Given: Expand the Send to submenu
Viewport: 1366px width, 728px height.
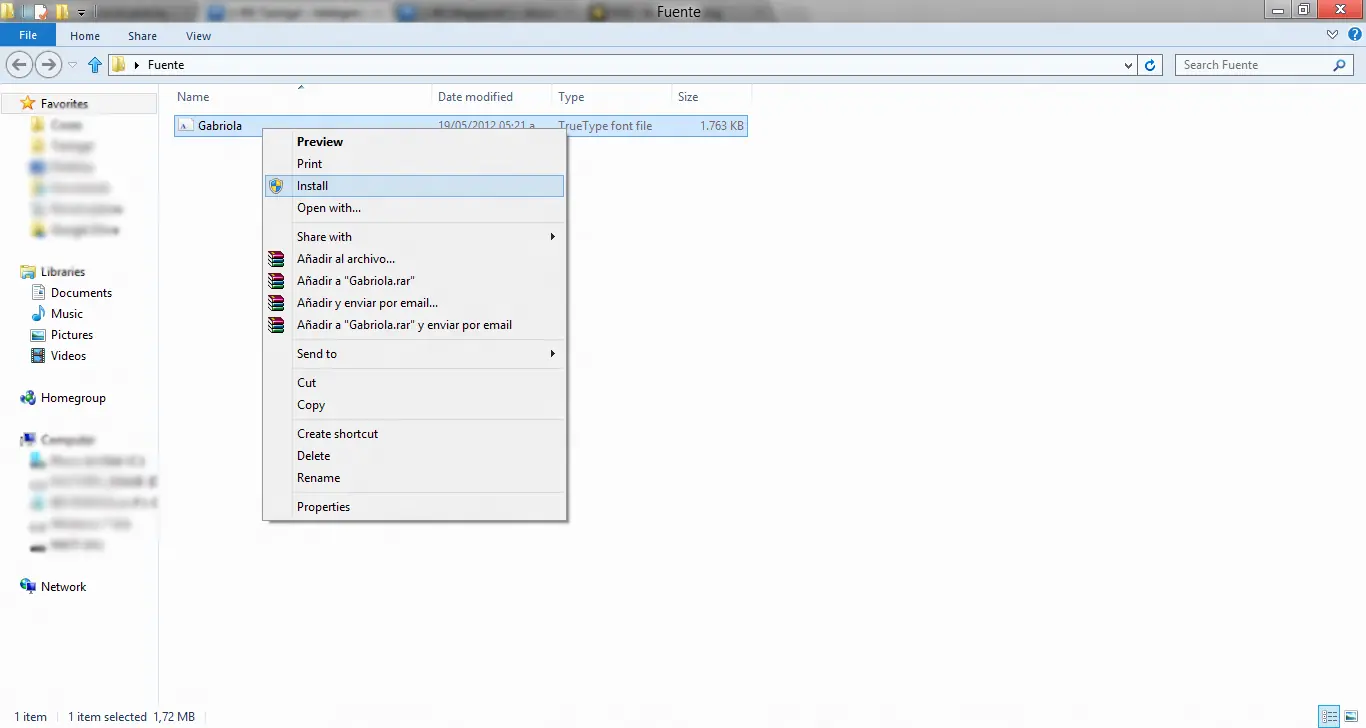Looking at the screenshot, I should tap(552, 354).
